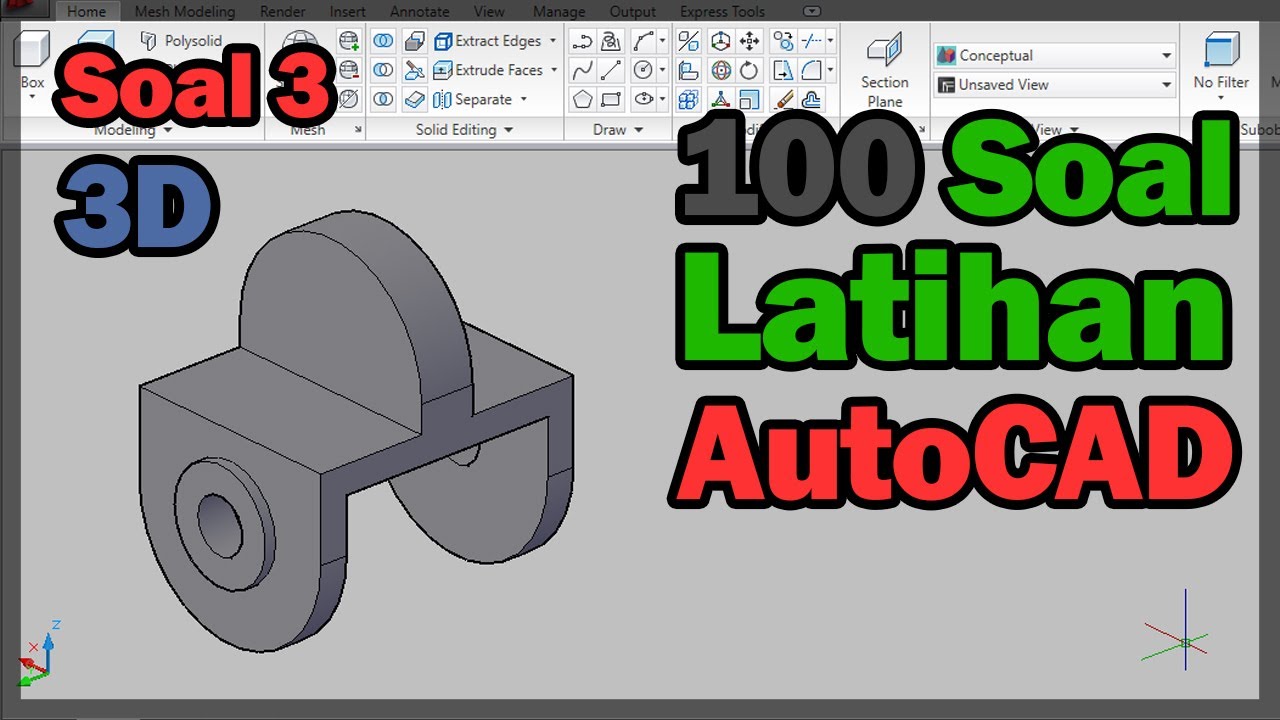Viewport: 1280px width, 720px height.
Task: Click the No Filter subobject button
Action: 1221,66
